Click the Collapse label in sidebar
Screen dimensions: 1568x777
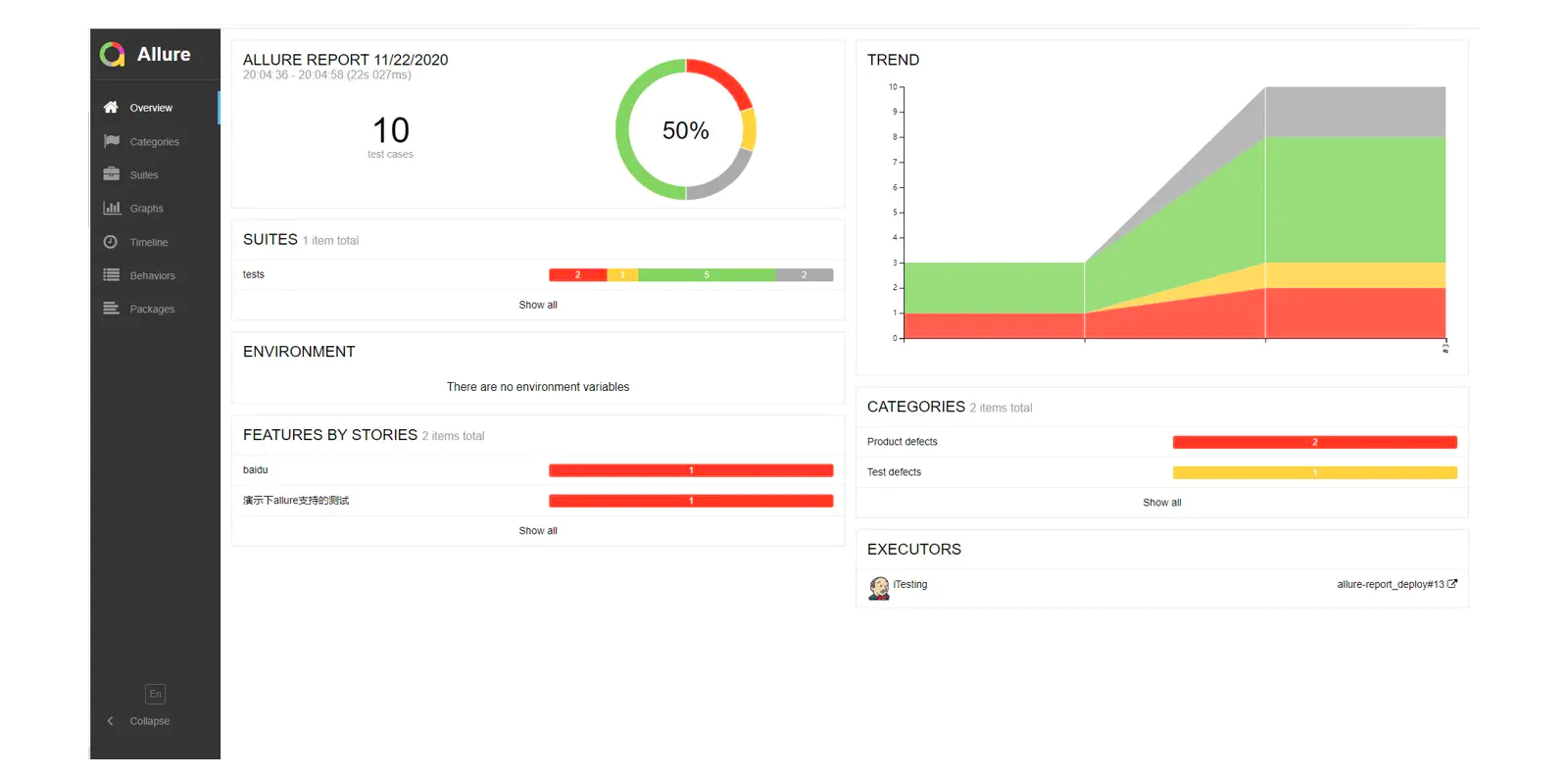(150, 721)
